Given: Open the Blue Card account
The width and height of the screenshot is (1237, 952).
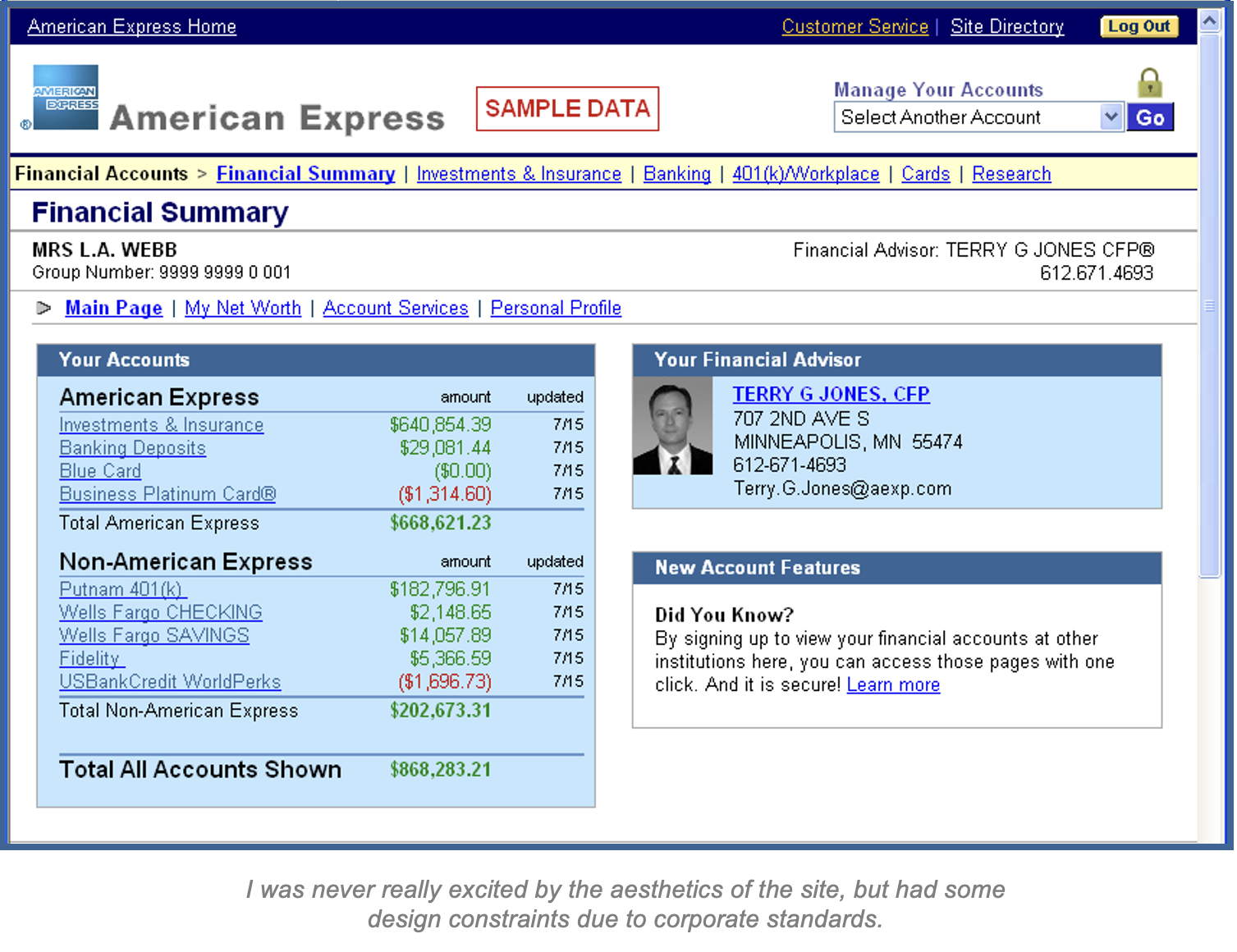Looking at the screenshot, I should point(100,471).
